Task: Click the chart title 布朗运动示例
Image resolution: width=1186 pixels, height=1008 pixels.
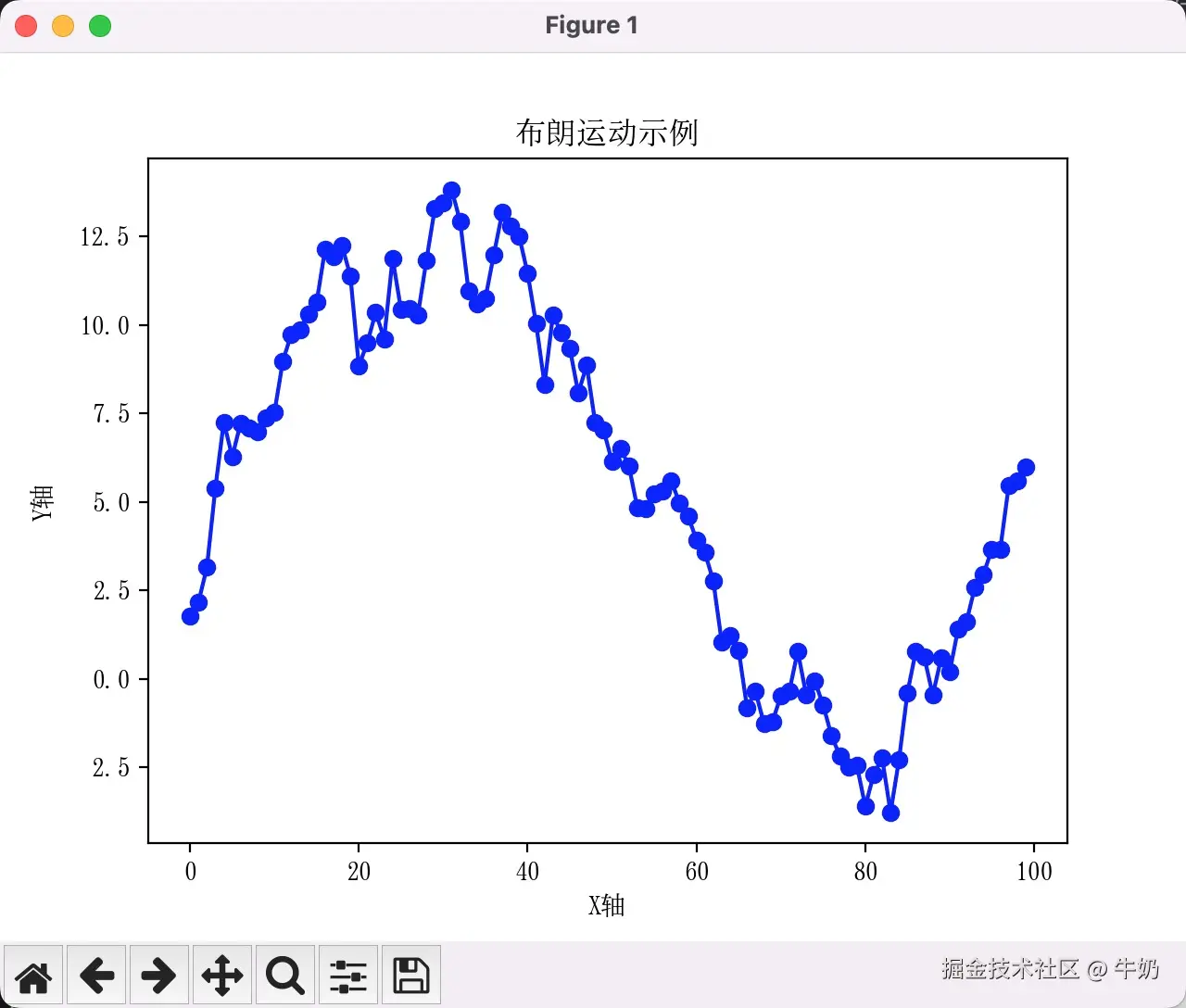Action: click(607, 133)
